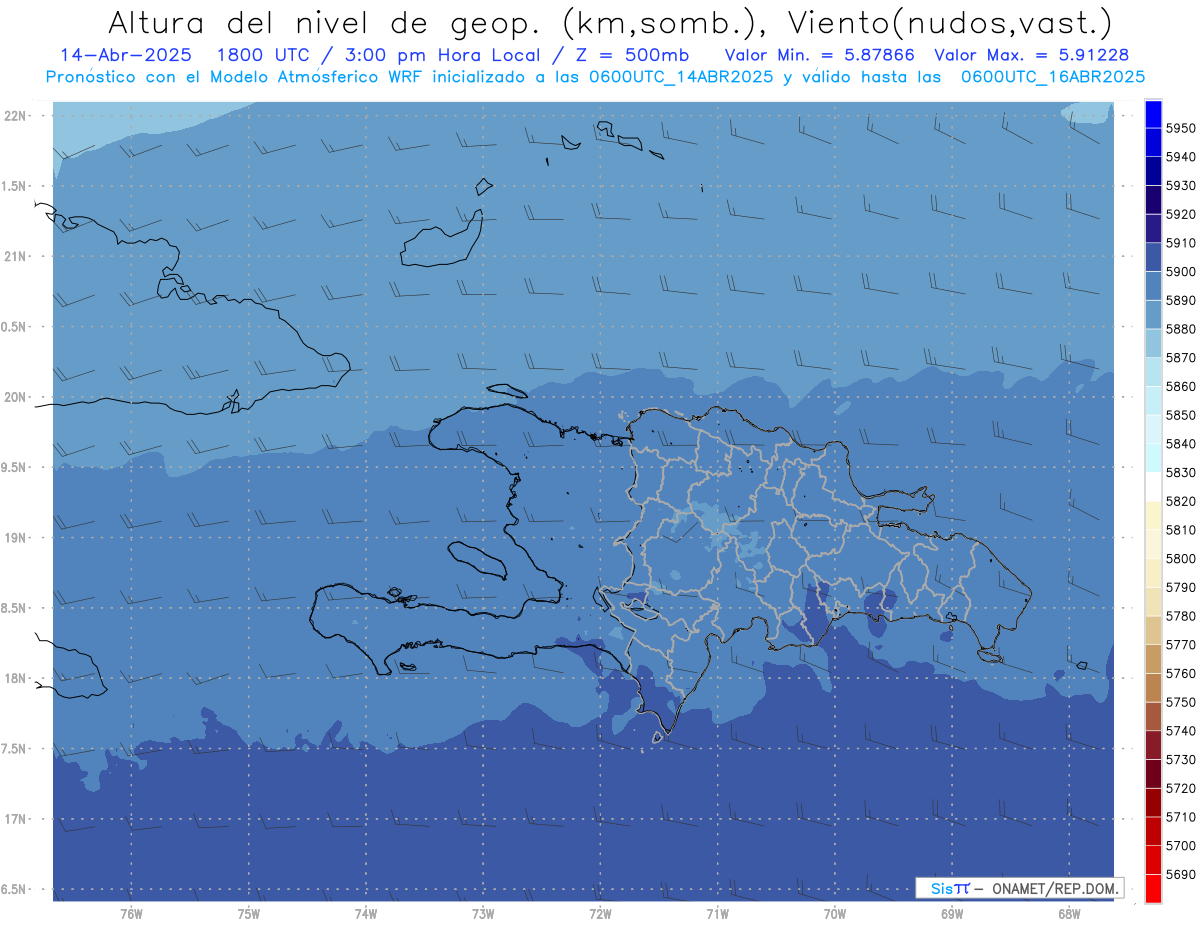The image size is (1200, 927).
Task: Click the '5780' value on the color scale
Action: pos(1181,616)
